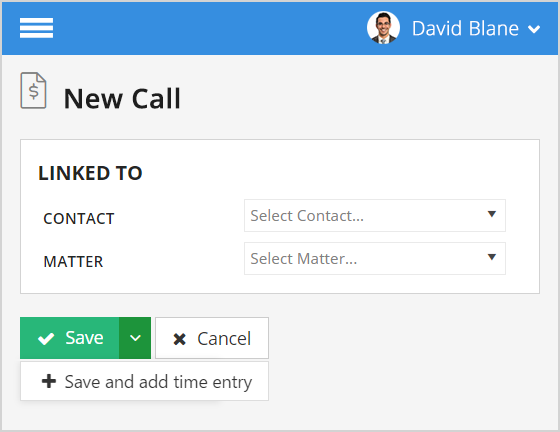The height and width of the screenshot is (432, 560).
Task: Click the MATTER field label
Action: click(x=73, y=262)
